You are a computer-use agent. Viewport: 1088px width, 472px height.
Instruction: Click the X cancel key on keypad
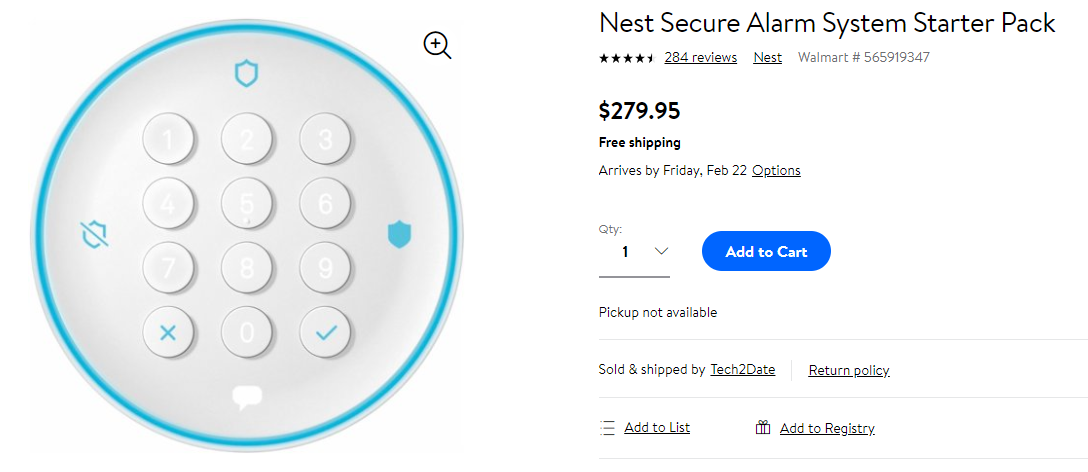(x=168, y=333)
